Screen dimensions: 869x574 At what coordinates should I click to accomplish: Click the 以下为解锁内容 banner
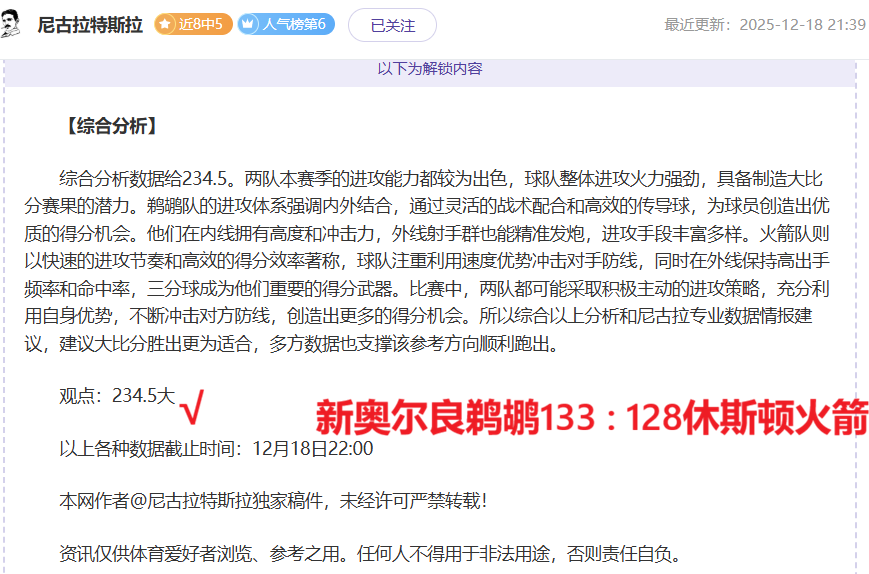(430, 69)
